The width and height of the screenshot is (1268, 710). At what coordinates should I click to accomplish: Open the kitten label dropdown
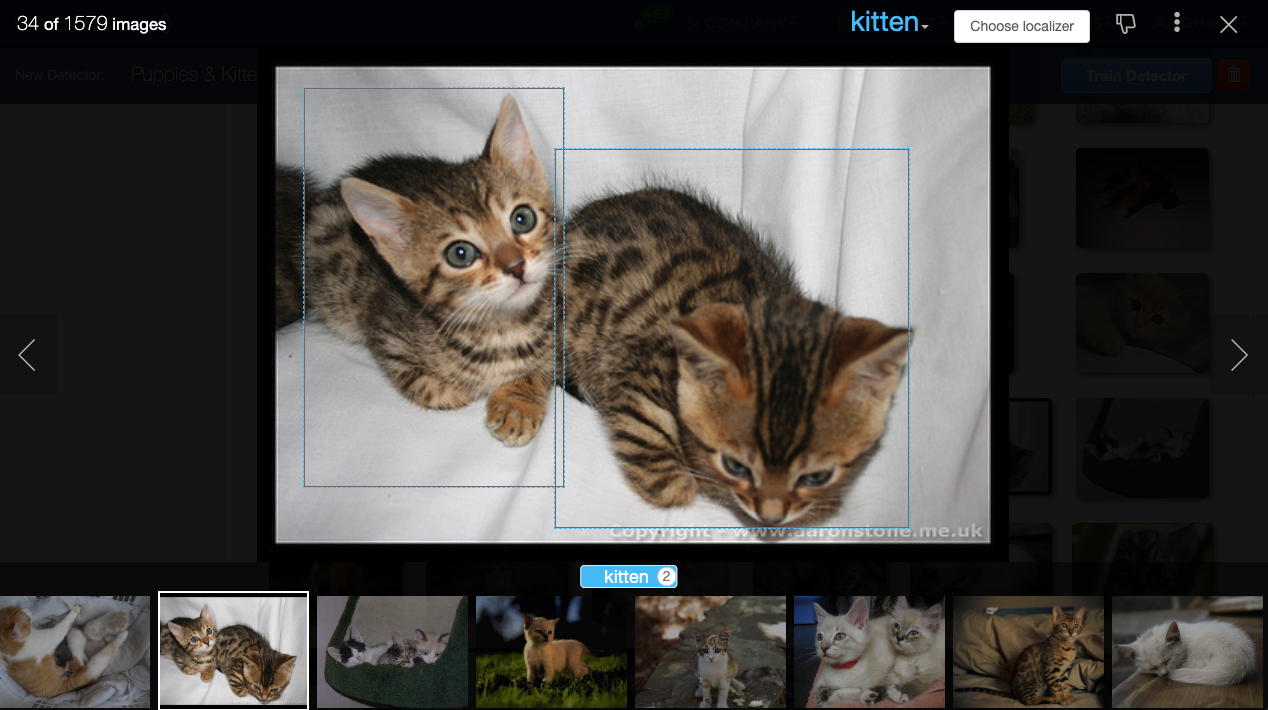(x=890, y=23)
